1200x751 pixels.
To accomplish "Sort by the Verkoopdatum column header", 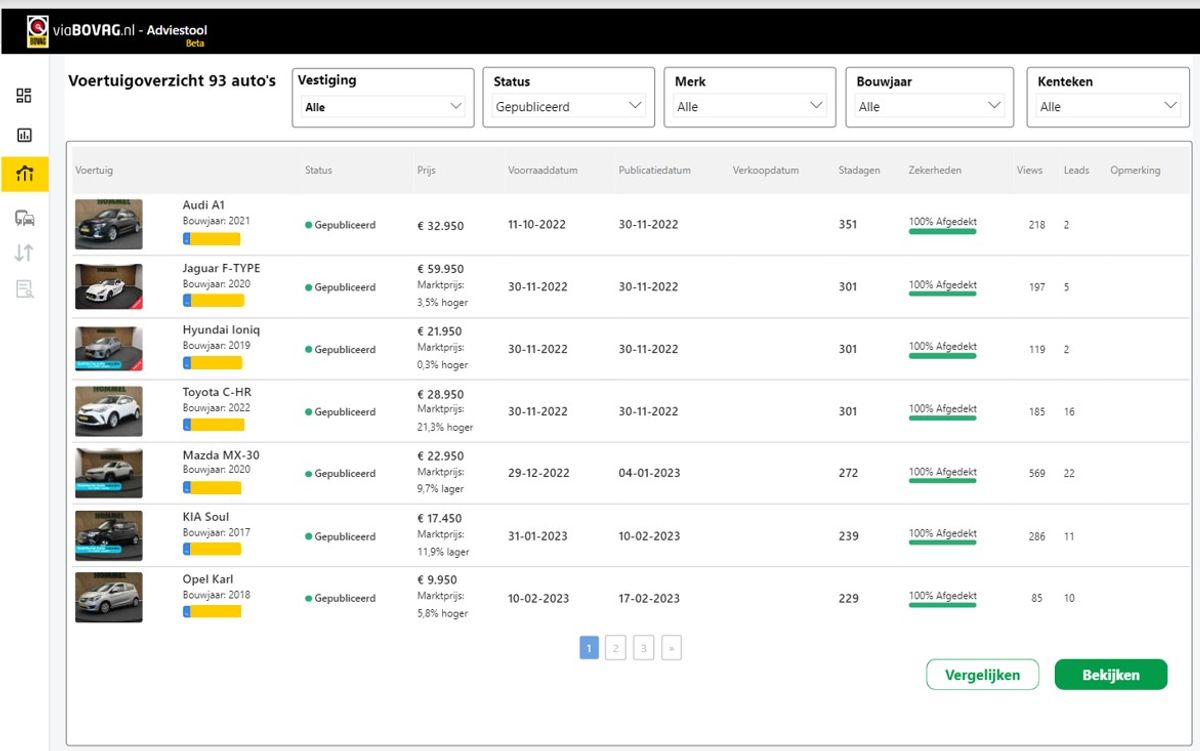I will (765, 170).
